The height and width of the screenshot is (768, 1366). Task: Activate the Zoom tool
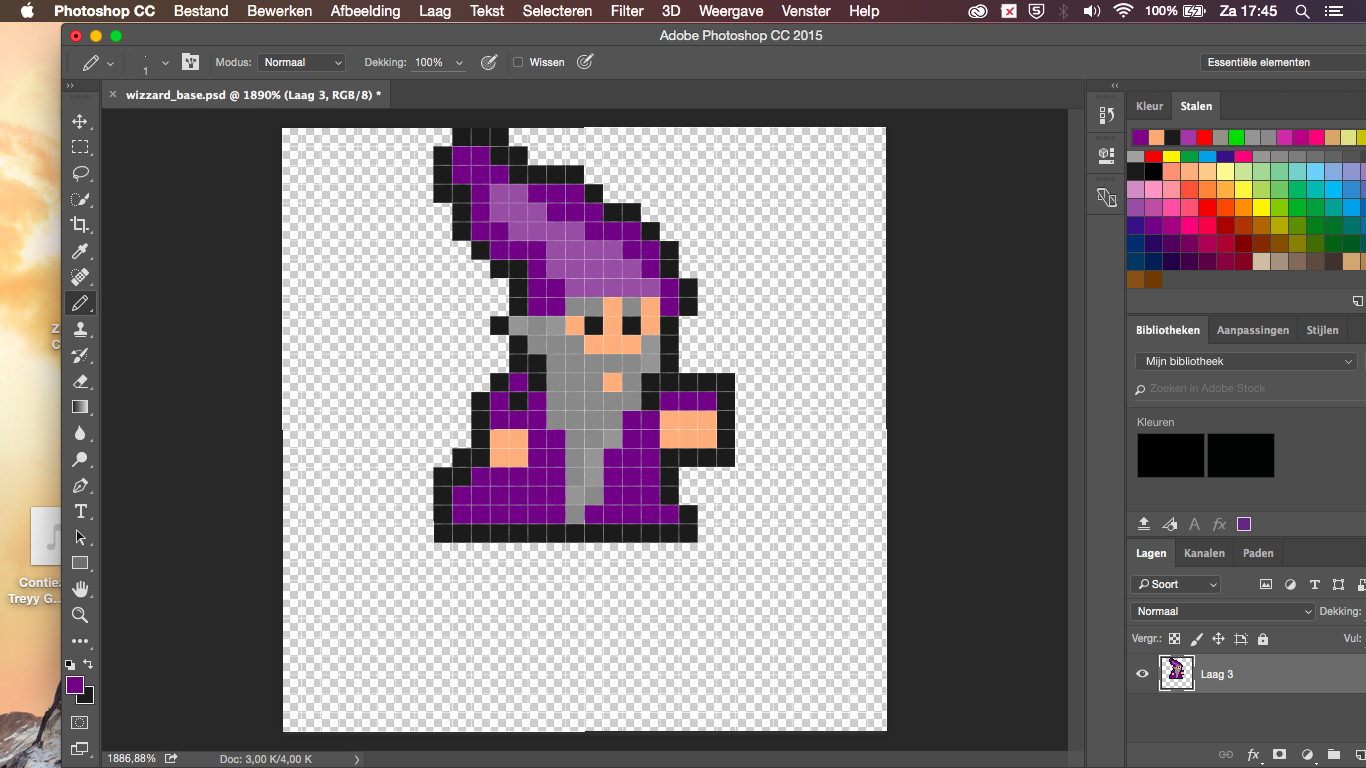point(80,615)
